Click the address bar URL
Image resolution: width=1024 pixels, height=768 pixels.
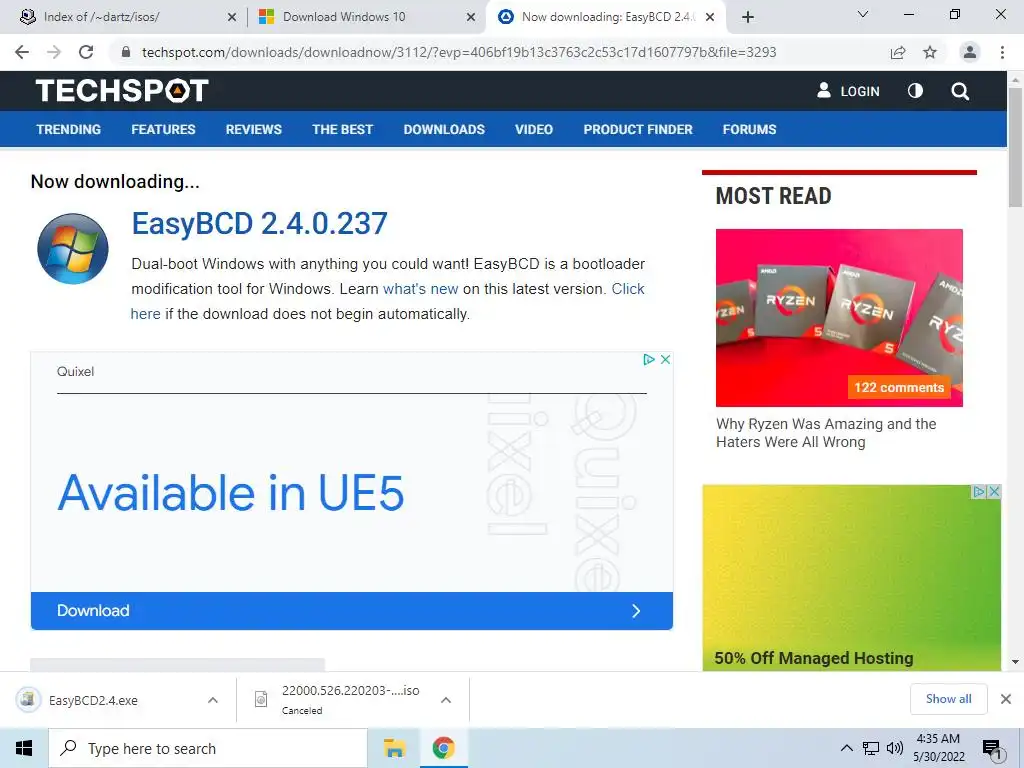click(x=458, y=52)
